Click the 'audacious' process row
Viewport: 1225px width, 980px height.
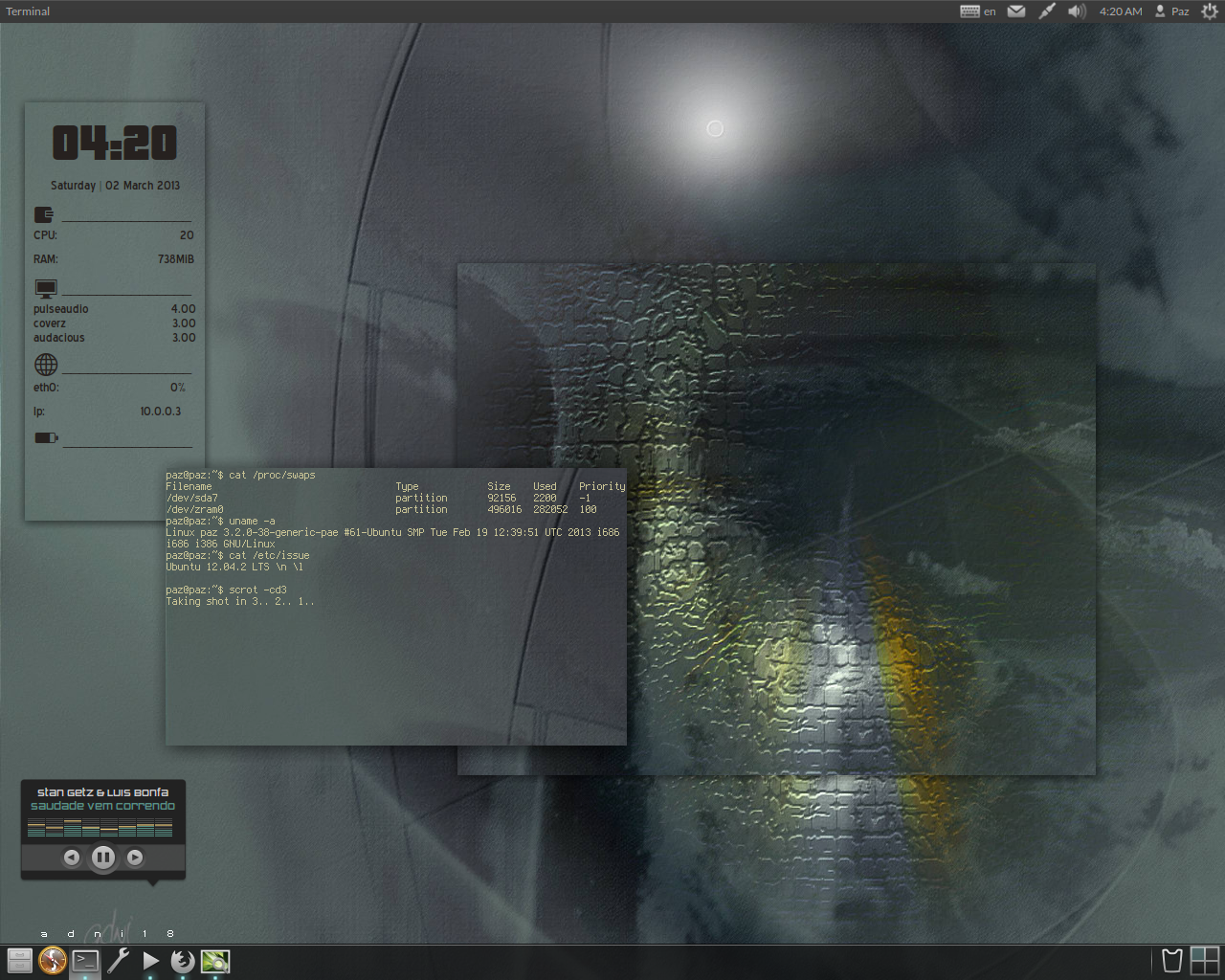tap(114, 338)
